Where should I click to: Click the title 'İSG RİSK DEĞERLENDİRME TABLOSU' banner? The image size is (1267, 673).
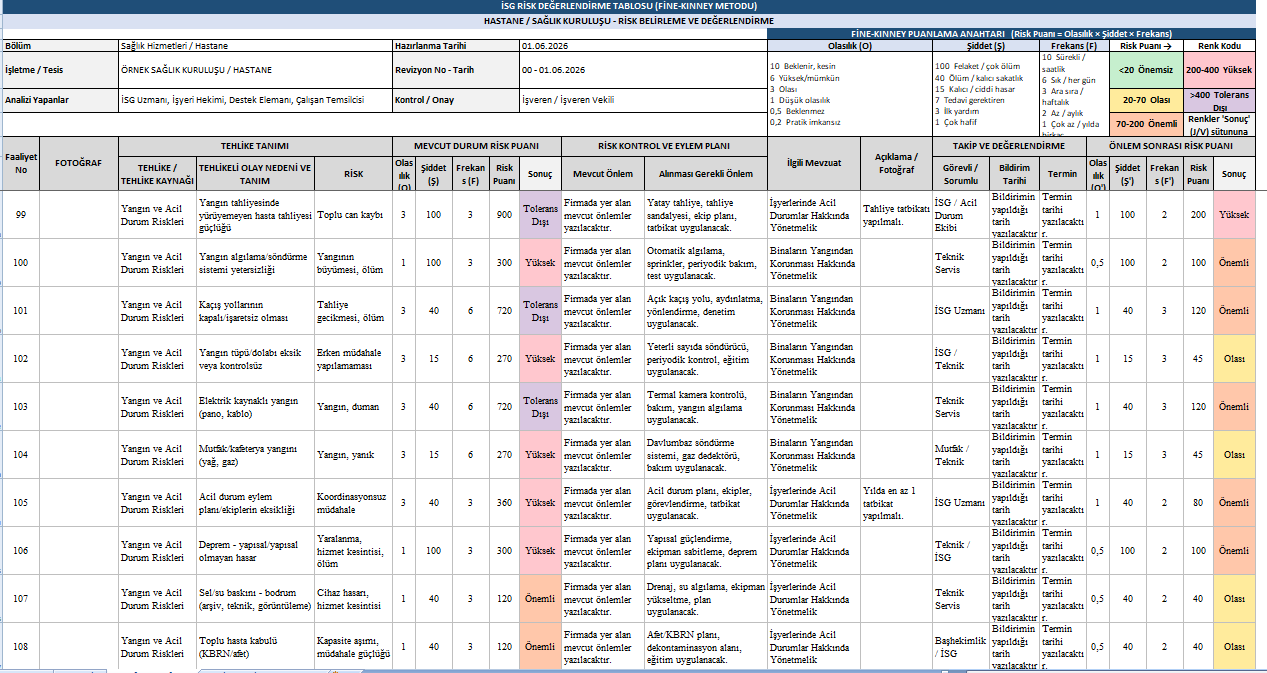(x=628, y=7)
